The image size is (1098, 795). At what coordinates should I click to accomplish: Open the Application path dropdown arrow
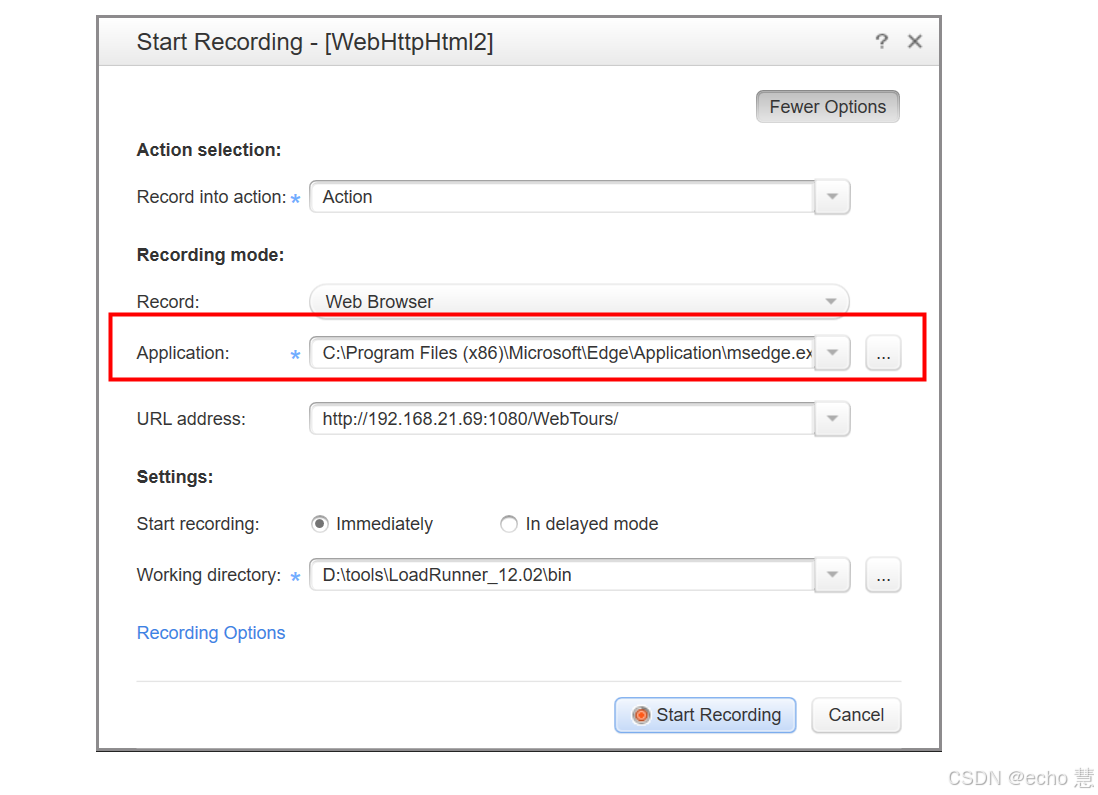point(832,353)
